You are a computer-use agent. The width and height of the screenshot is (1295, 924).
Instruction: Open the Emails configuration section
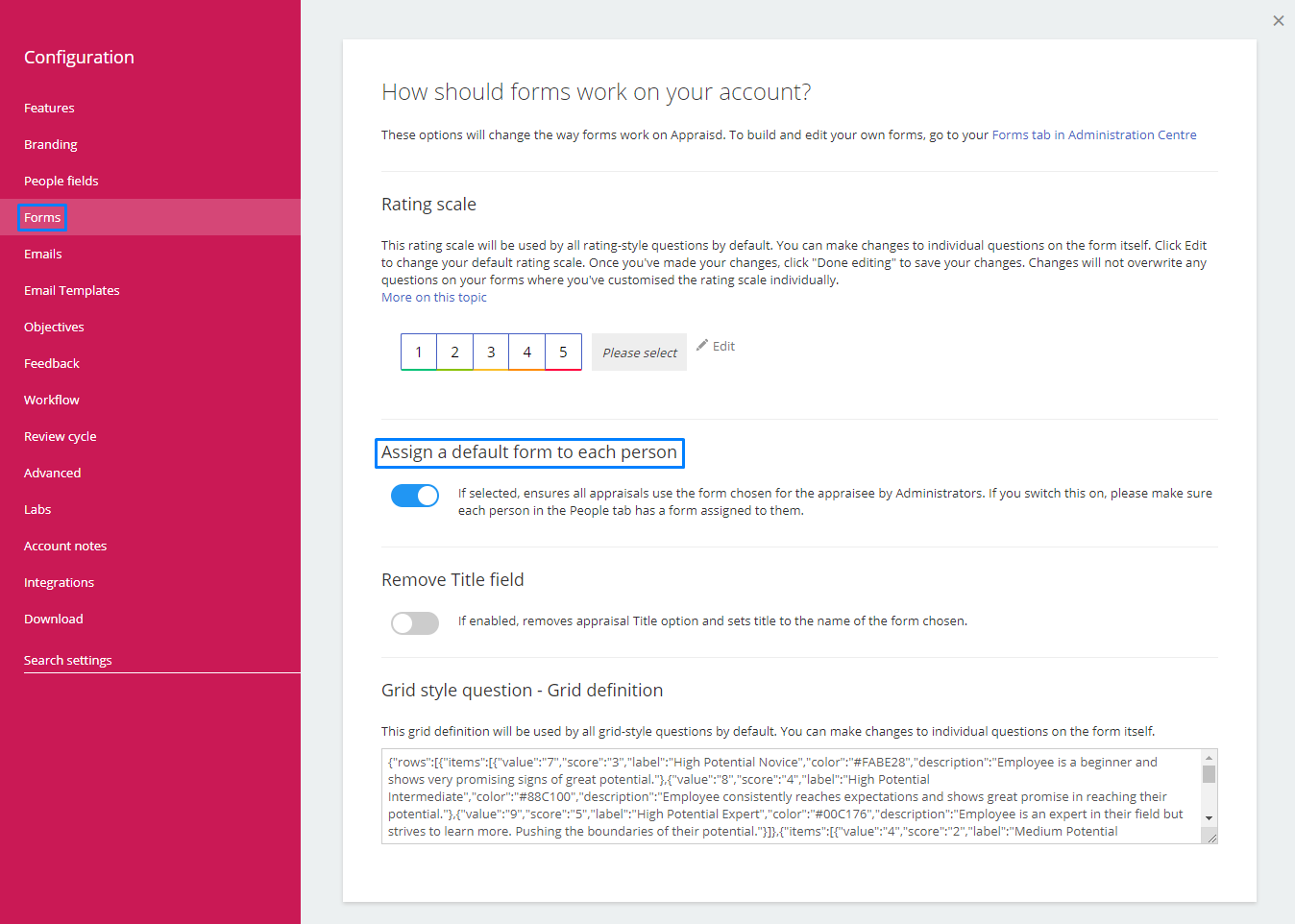(43, 254)
